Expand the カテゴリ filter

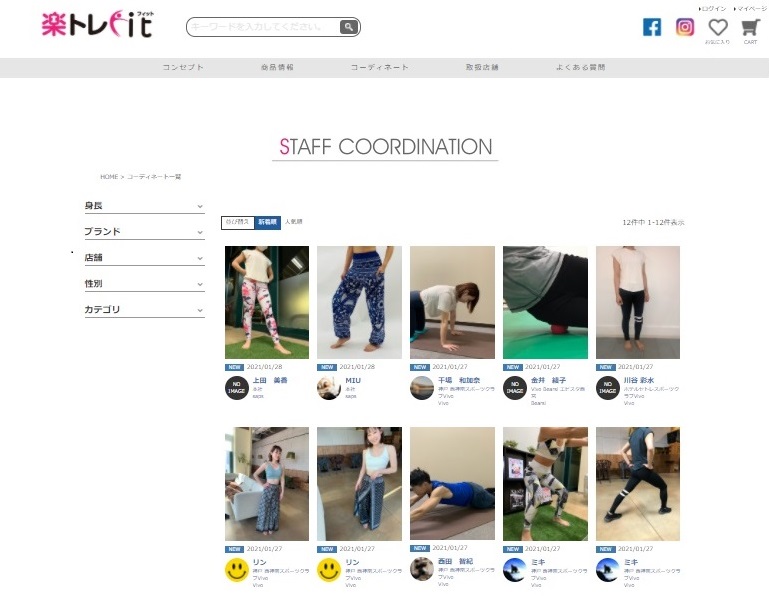[144, 310]
